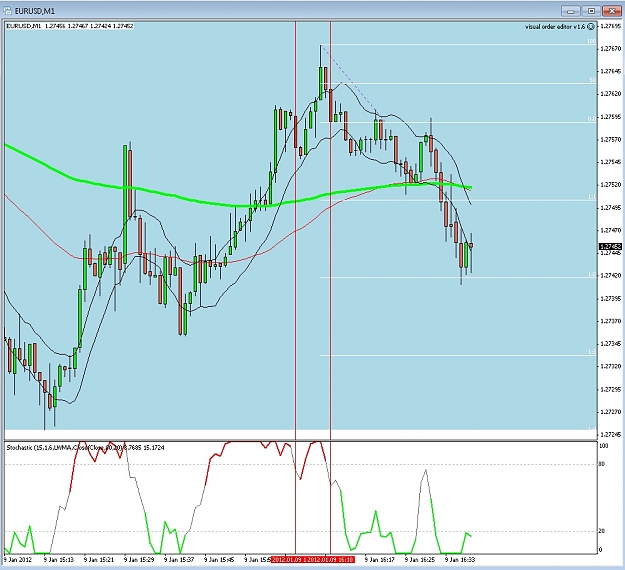Click the EURUSD,M1 window title text
Viewport: 625px width, 570px height.
coord(35,11)
